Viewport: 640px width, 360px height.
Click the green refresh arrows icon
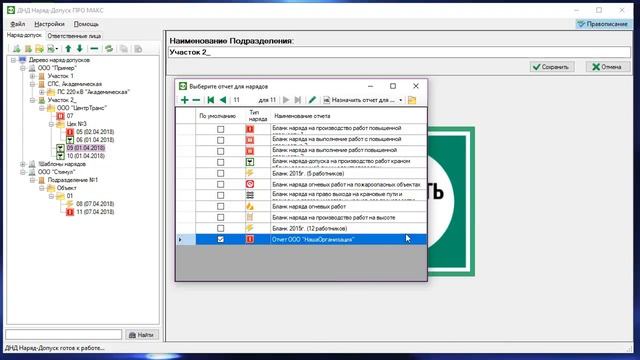click(x=109, y=49)
